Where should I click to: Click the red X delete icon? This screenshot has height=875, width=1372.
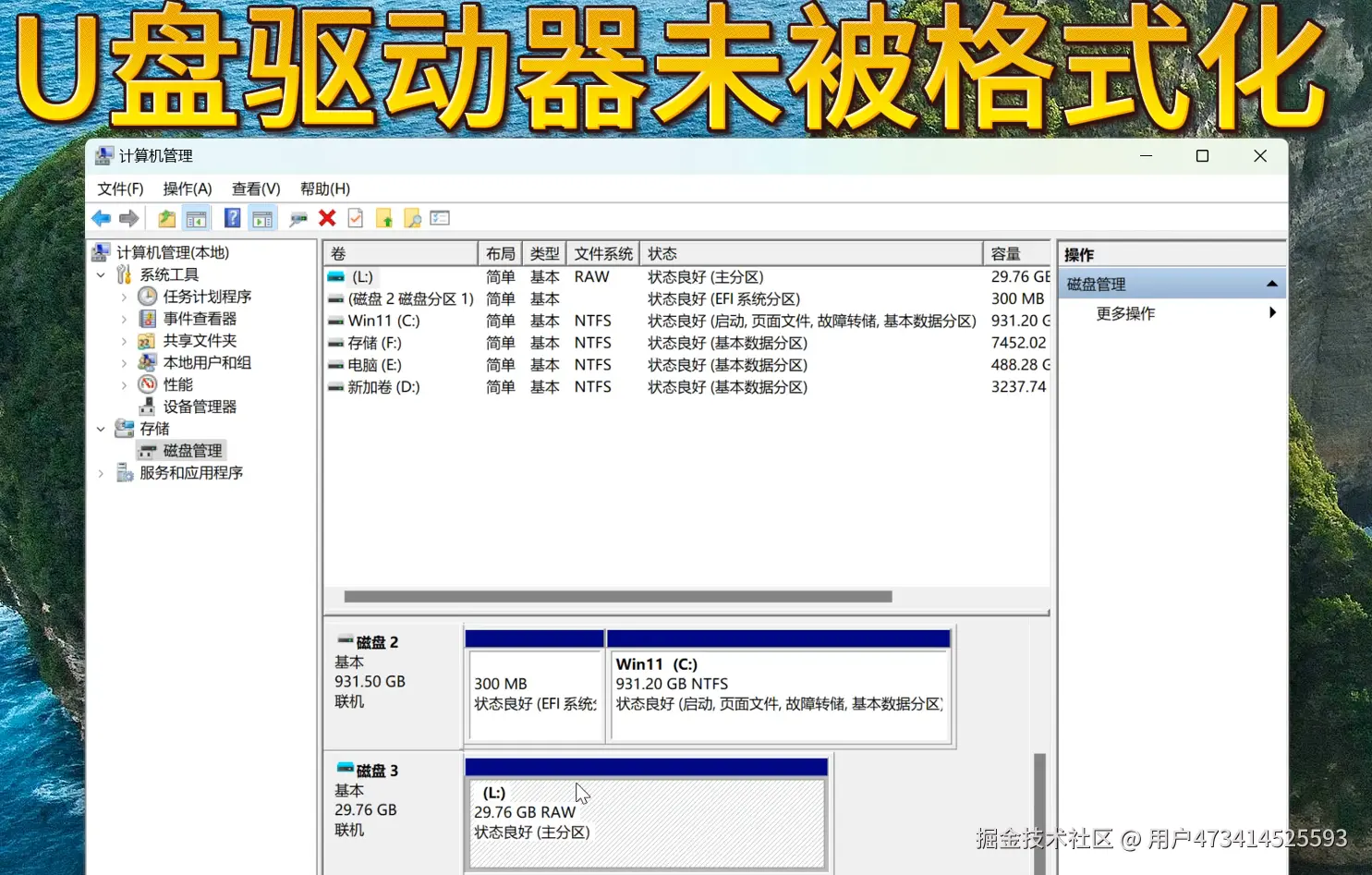point(326,217)
